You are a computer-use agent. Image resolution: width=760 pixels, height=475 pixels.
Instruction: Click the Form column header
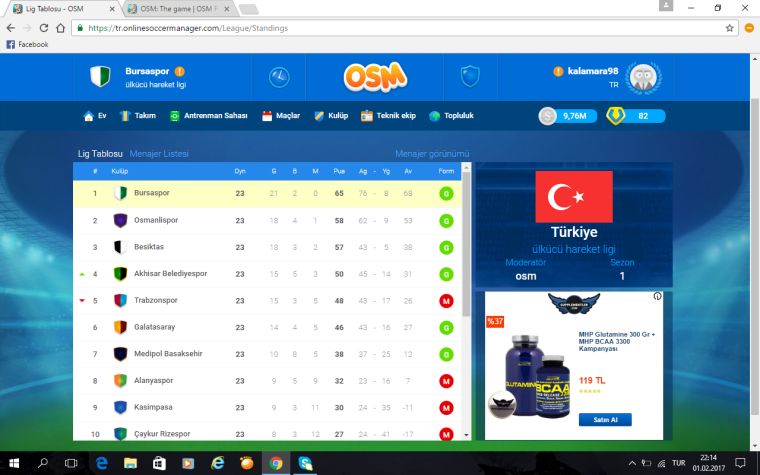tap(446, 171)
